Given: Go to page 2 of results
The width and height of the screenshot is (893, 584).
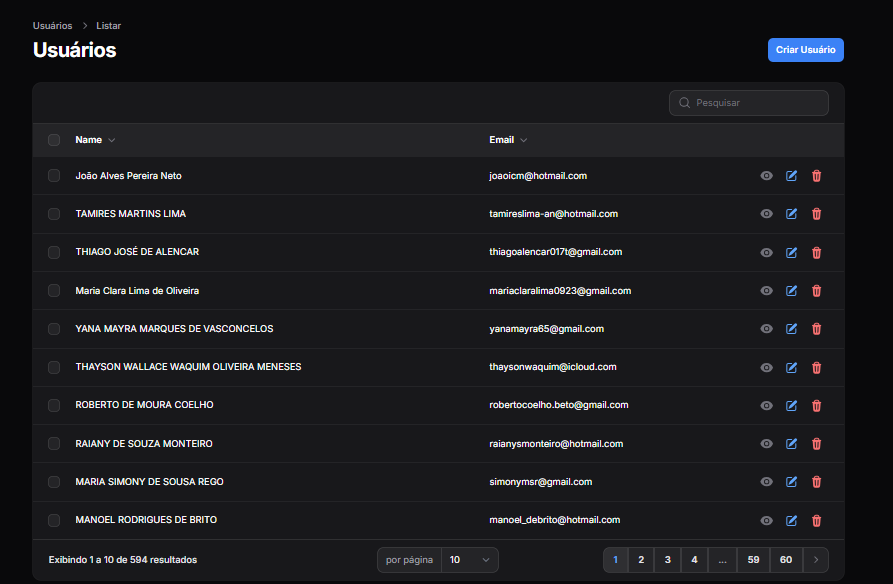Looking at the screenshot, I should pos(641,560).
